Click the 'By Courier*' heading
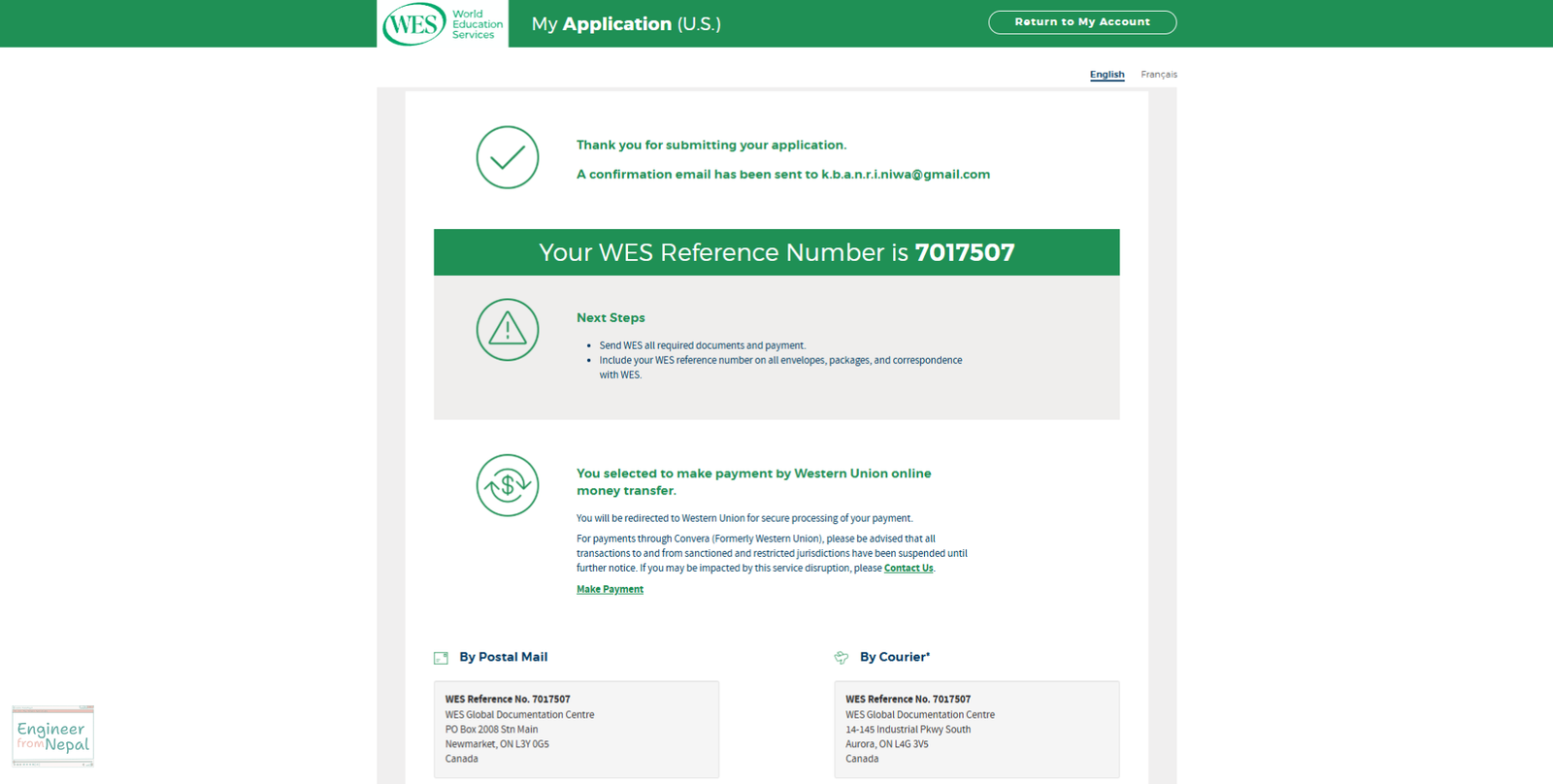This screenshot has width=1553, height=784. pos(895,657)
